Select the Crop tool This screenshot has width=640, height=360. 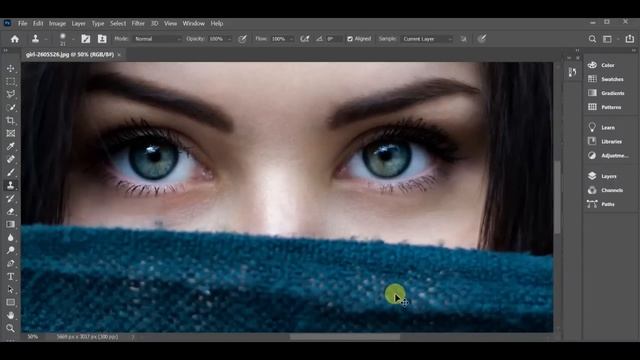click(x=11, y=120)
